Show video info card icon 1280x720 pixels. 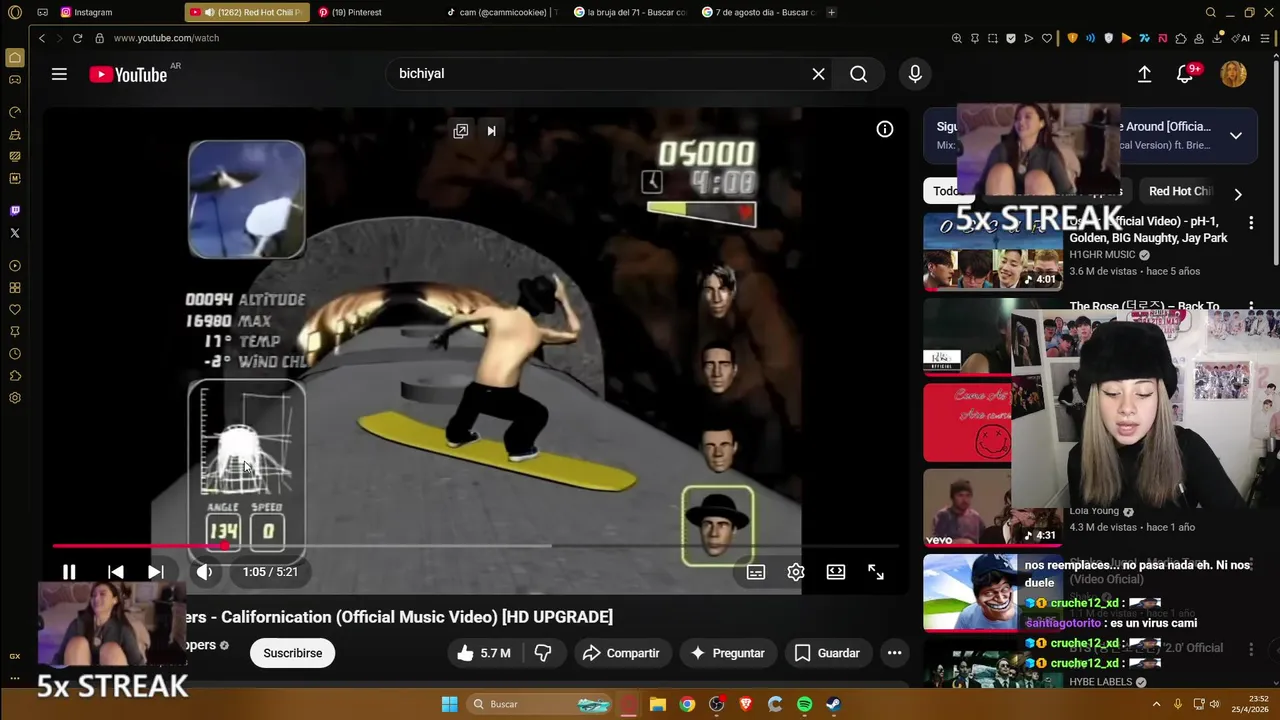pos(885,129)
